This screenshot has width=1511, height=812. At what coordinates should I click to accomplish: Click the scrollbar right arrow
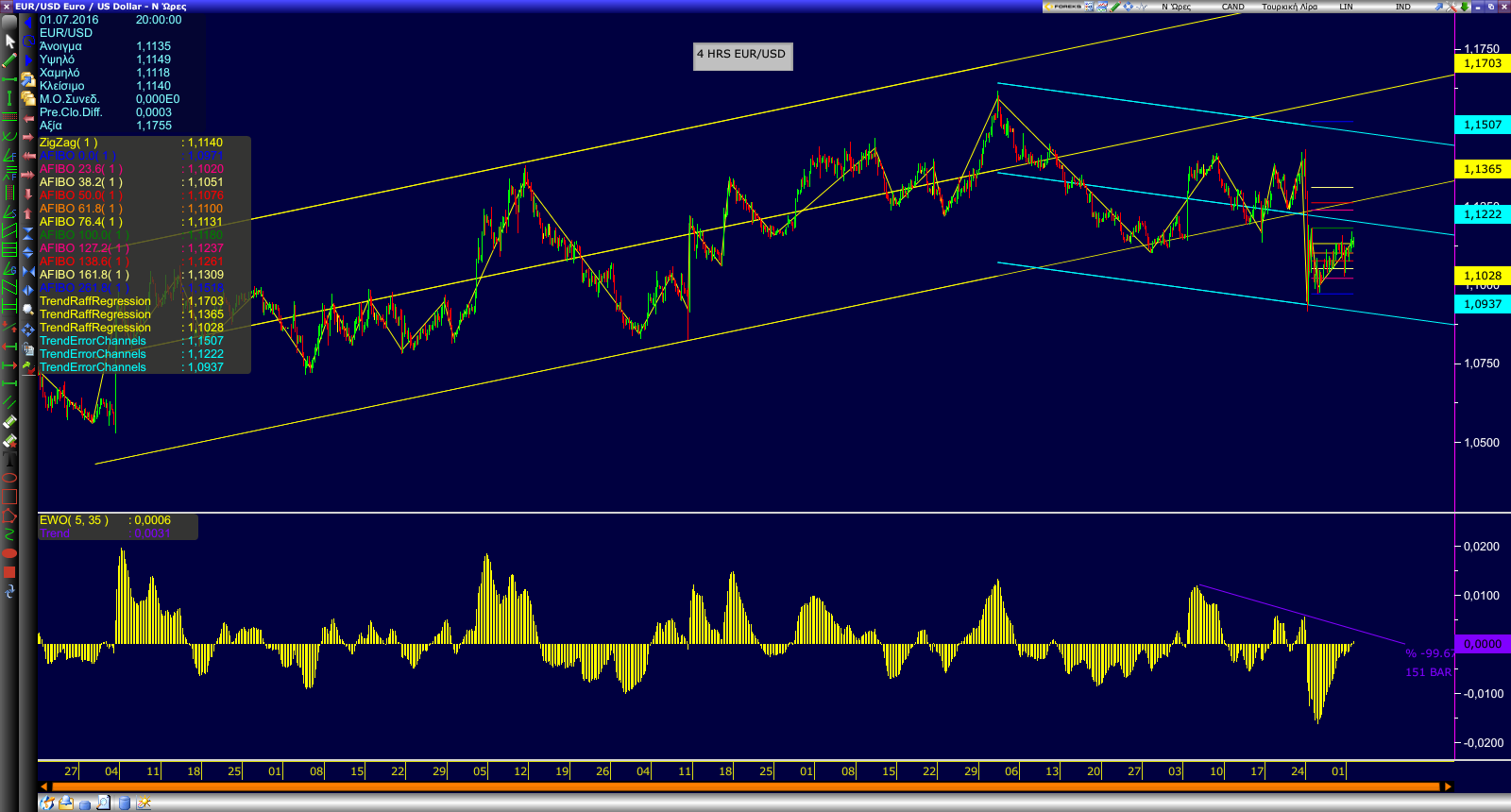[1448, 786]
